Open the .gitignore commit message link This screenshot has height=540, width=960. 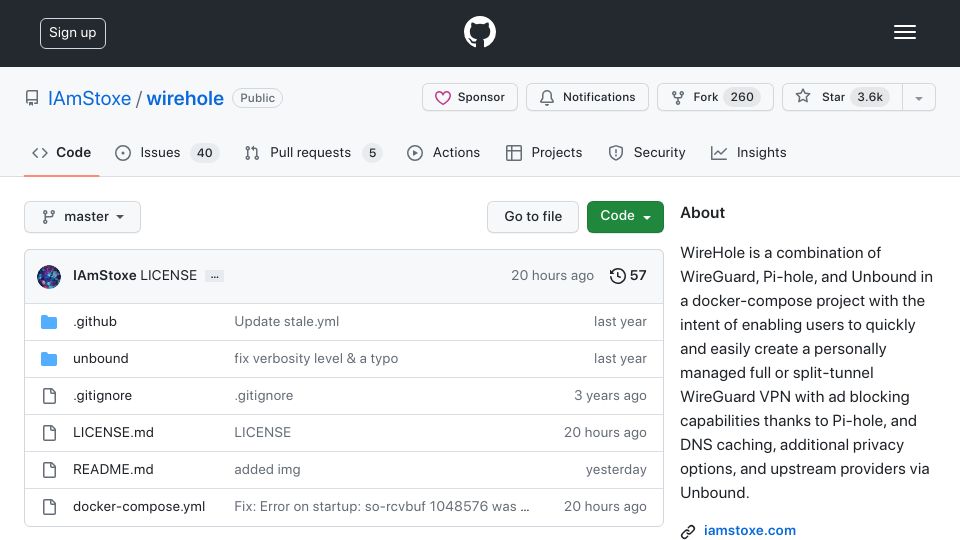click(x=263, y=396)
